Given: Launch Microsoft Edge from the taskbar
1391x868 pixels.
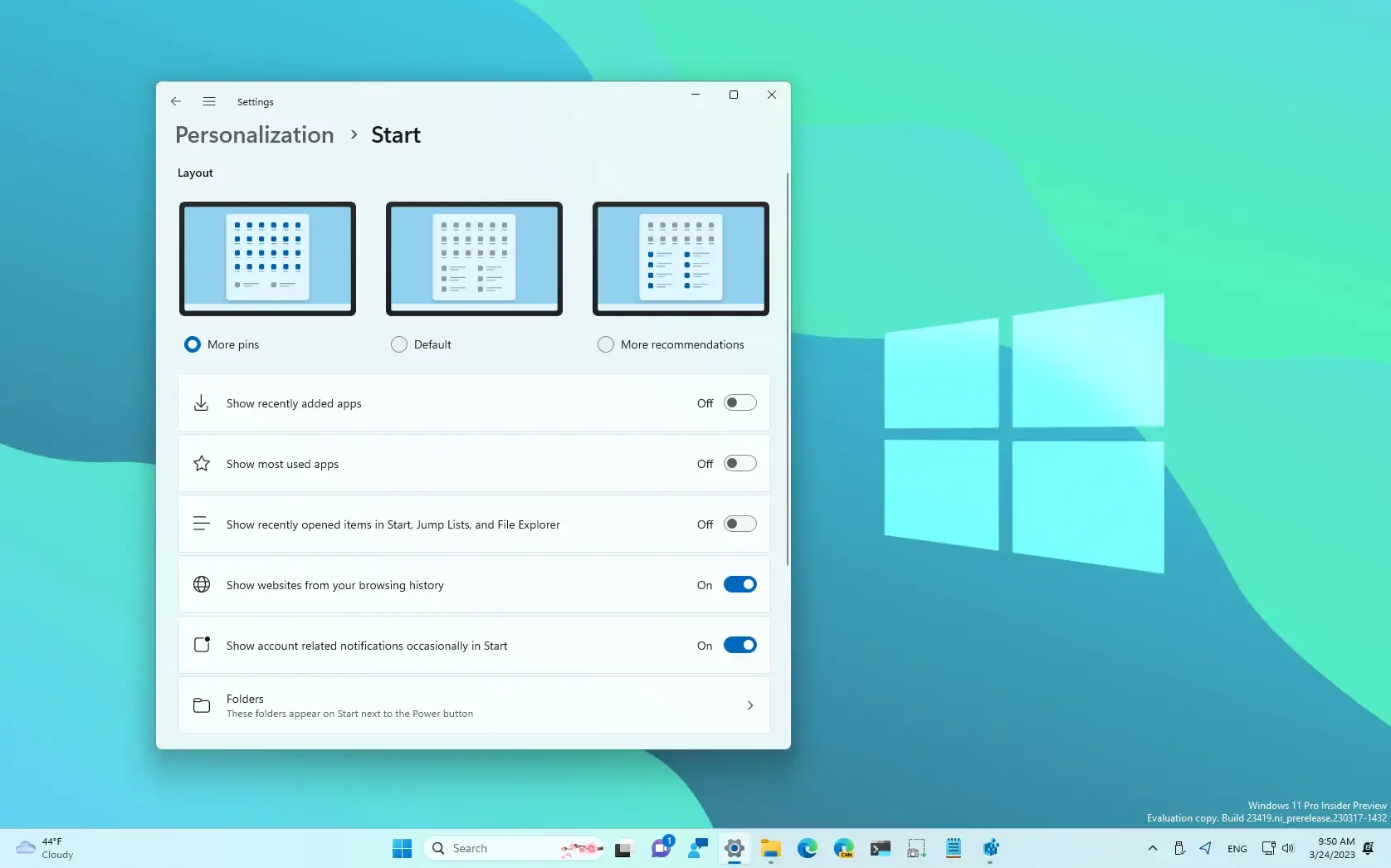Looking at the screenshot, I should click(808, 848).
